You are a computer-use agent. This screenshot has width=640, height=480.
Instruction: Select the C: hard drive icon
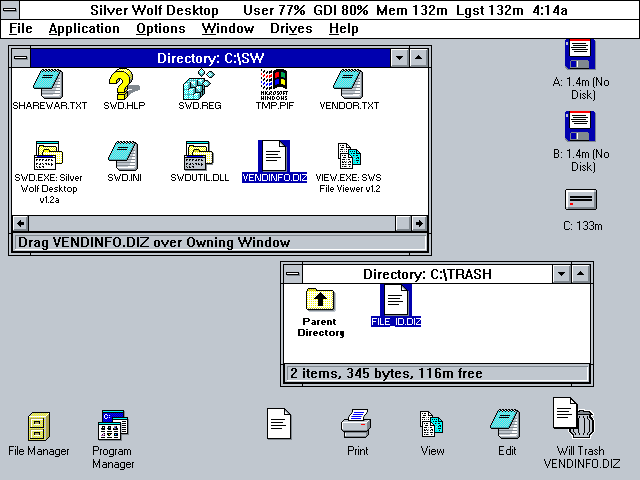point(581,200)
